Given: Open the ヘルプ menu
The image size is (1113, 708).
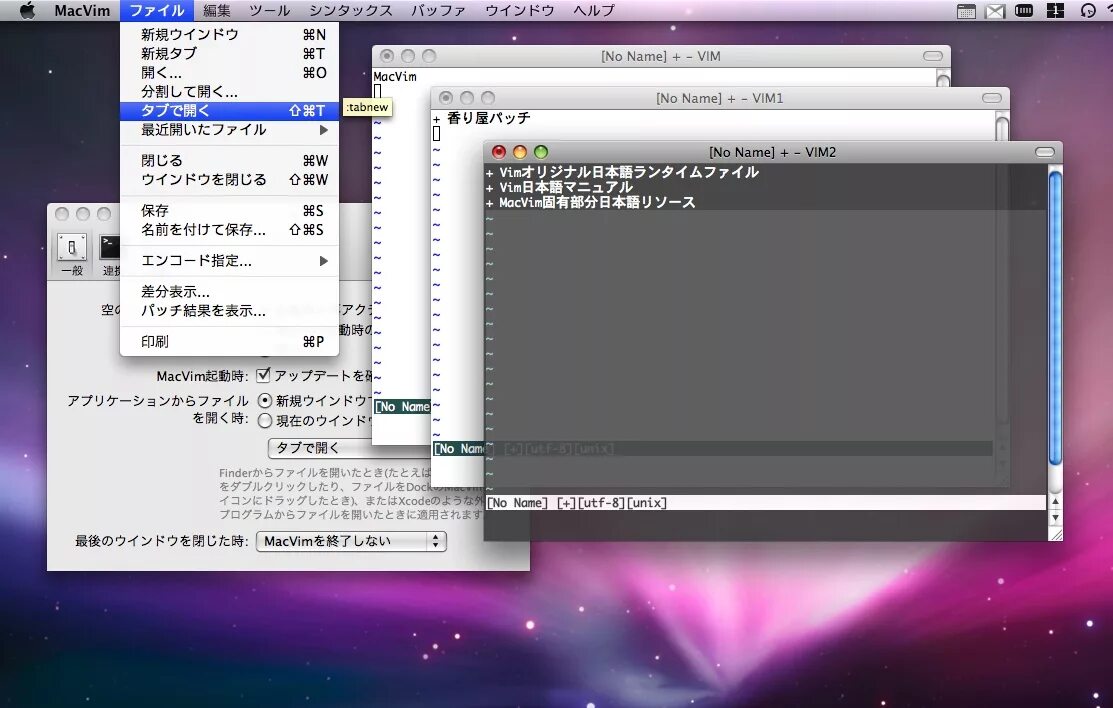Looking at the screenshot, I should 593,11.
